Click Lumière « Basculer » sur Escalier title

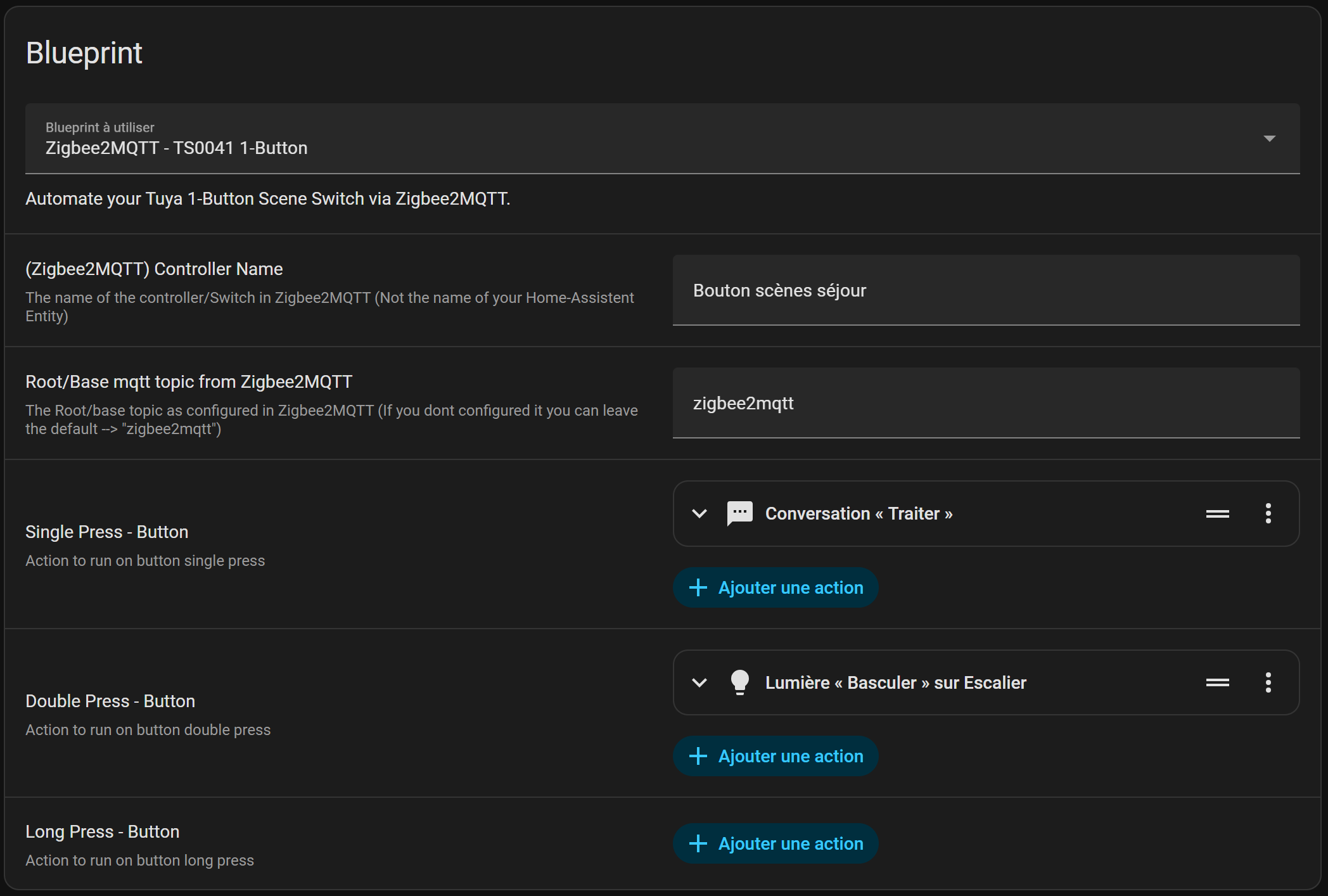pyautogui.click(x=895, y=682)
